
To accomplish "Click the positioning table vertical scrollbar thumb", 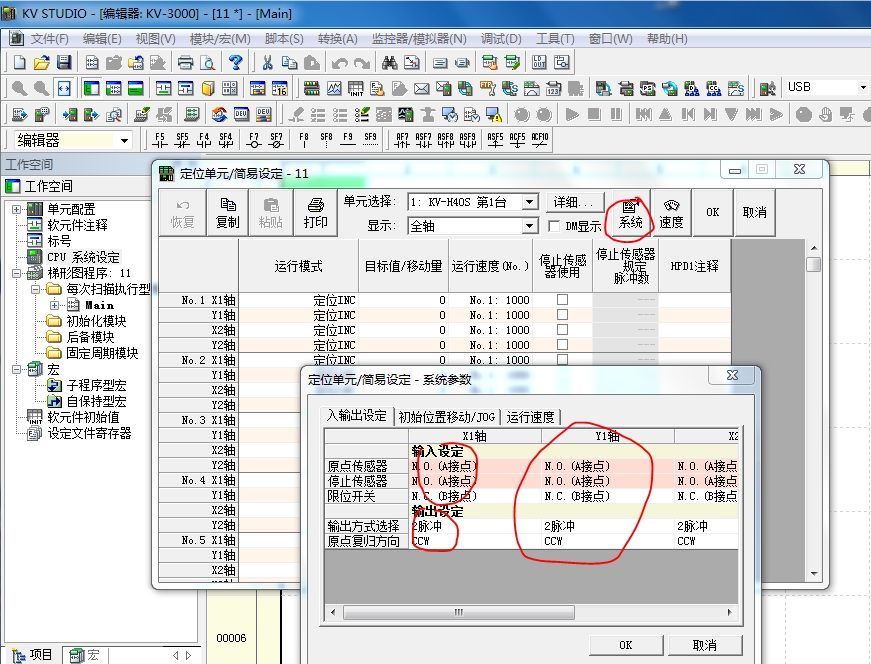I will pyautogui.click(x=814, y=264).
